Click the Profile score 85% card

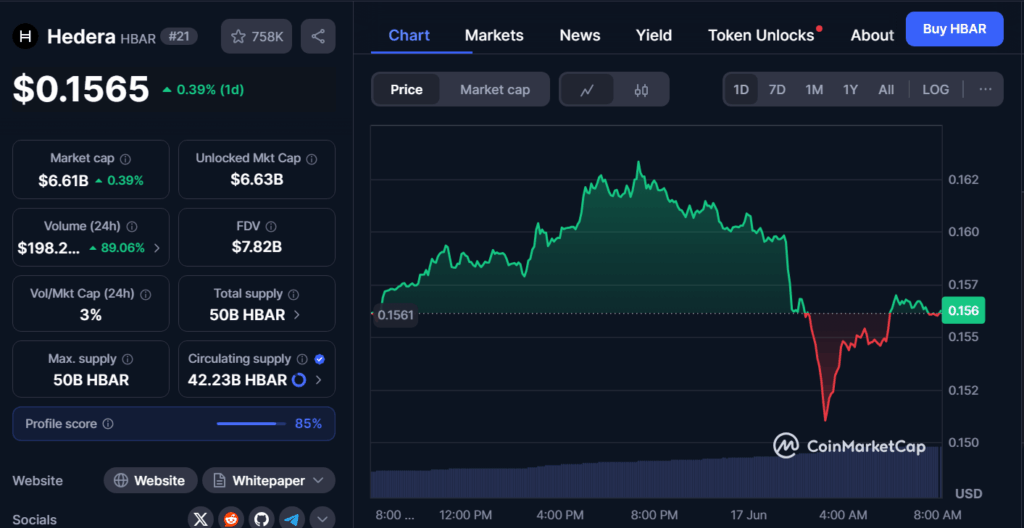pos(174,424)
